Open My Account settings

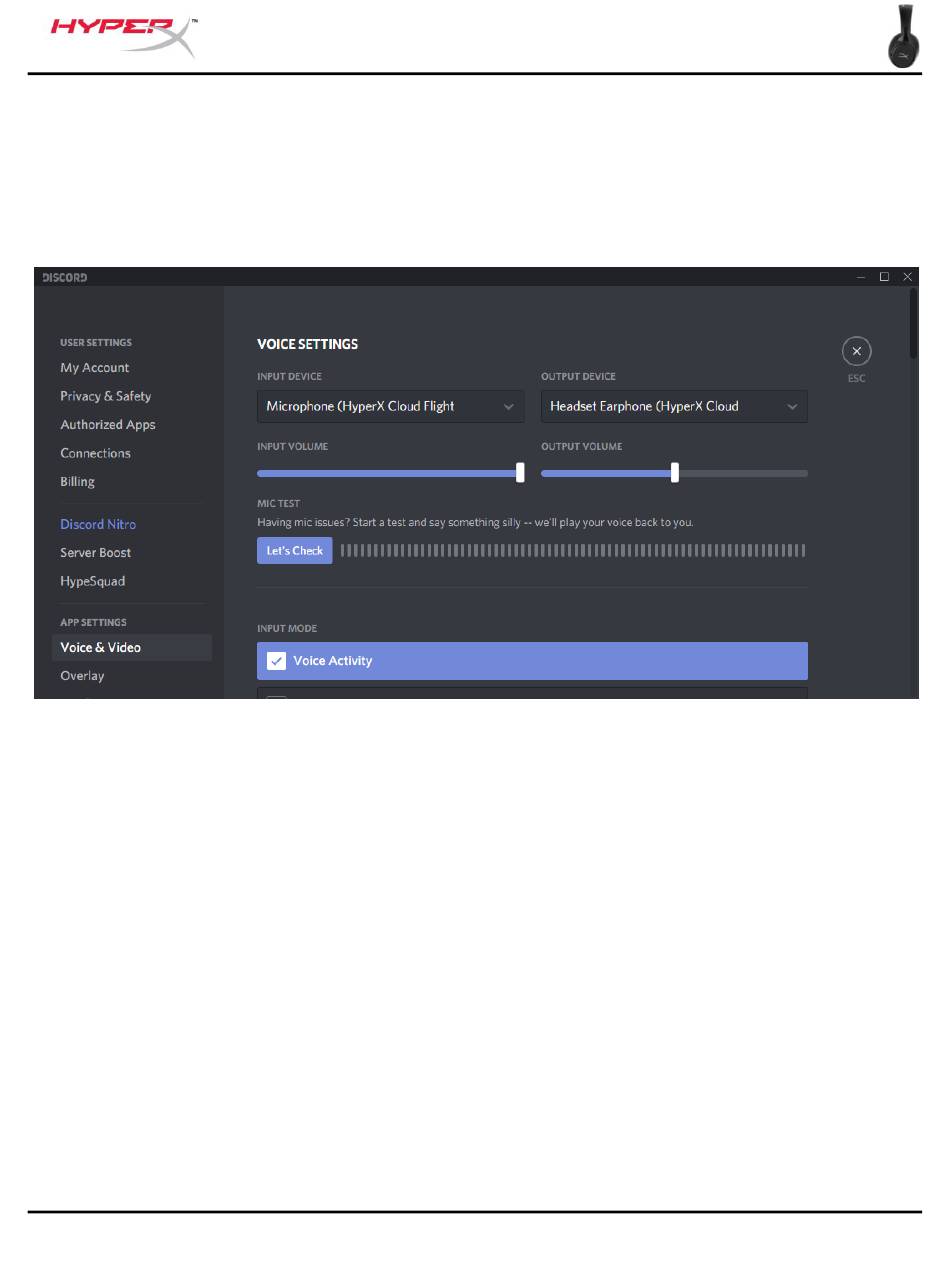[95, 368]
